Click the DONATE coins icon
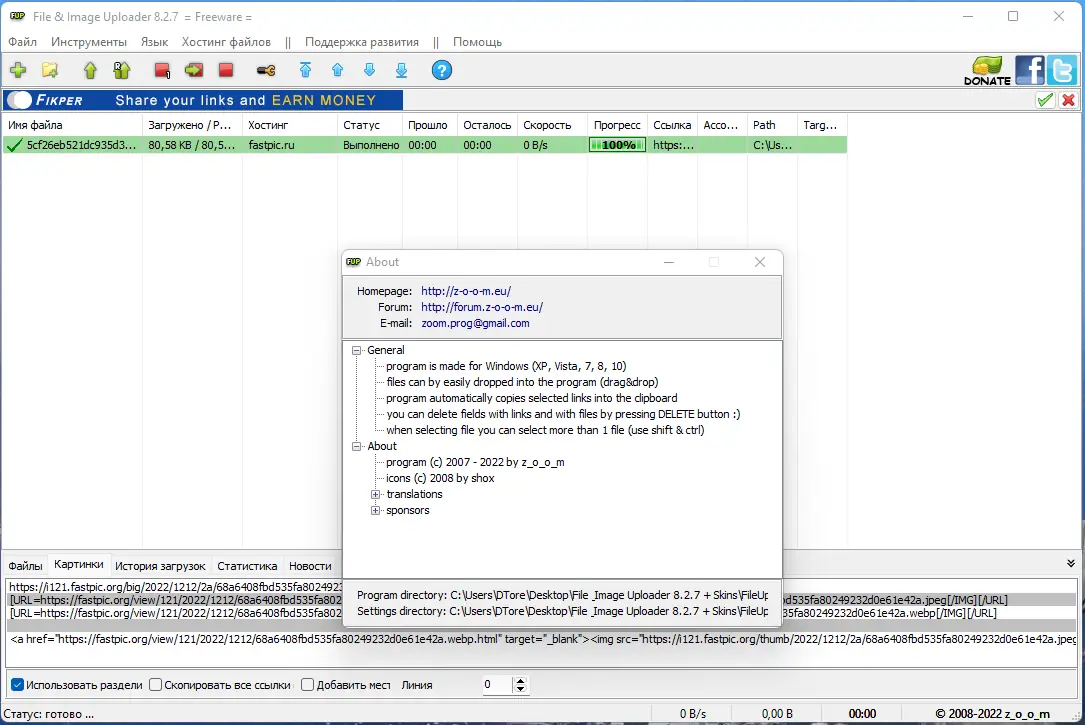The height and width of the screenshot is (725, 1085). click(987, 71)
